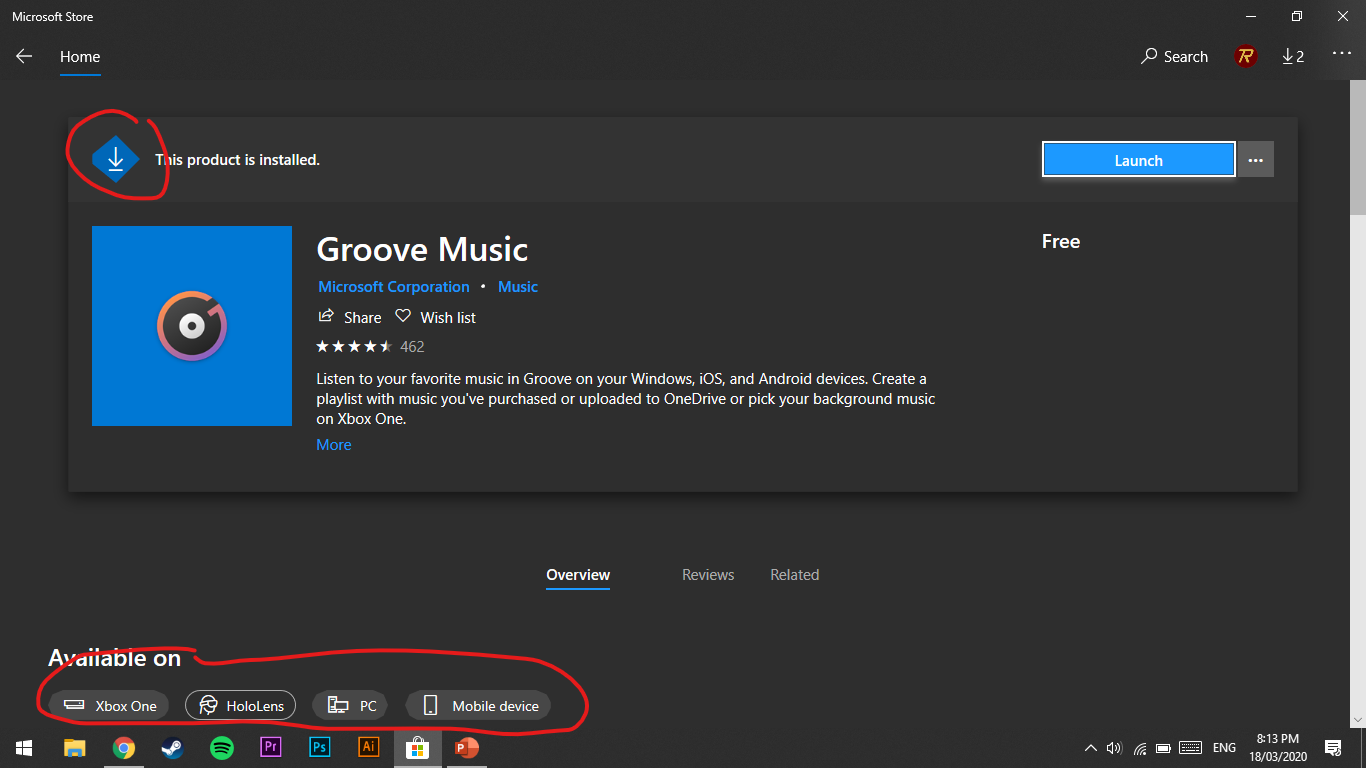Click the blue installed download icon
Viewport: 1366px width, 768px height.
(115, 159)
